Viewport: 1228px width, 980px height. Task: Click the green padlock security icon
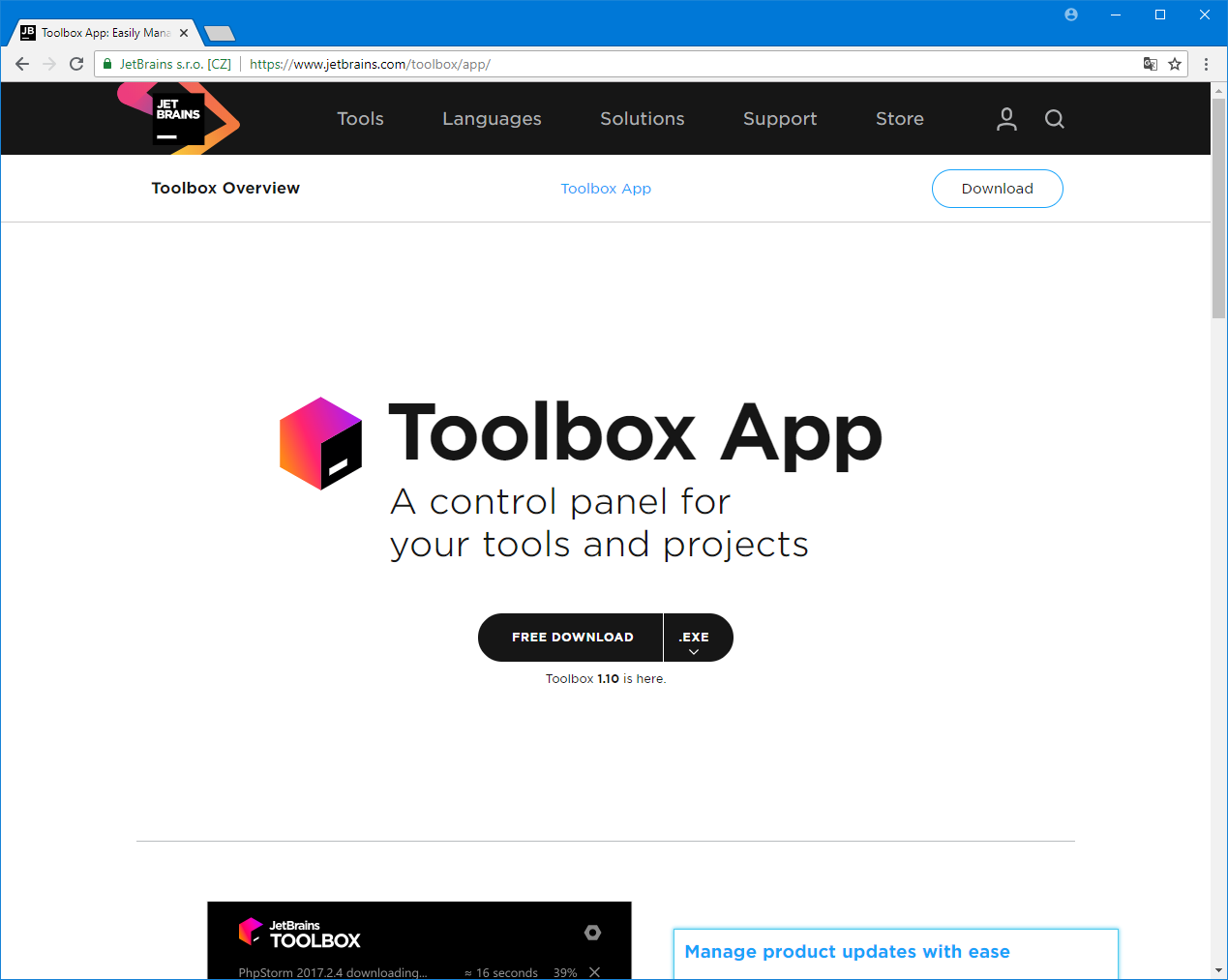pyautogui.click(x=107, y=64)
